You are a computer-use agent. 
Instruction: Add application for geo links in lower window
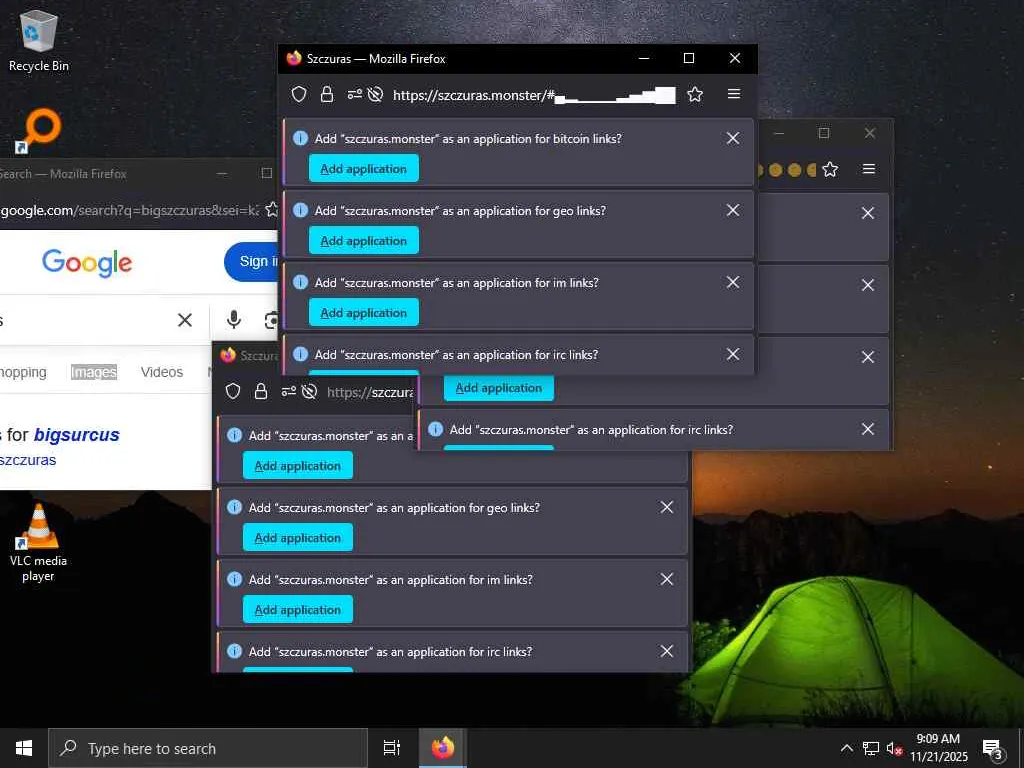pos(298,537)
